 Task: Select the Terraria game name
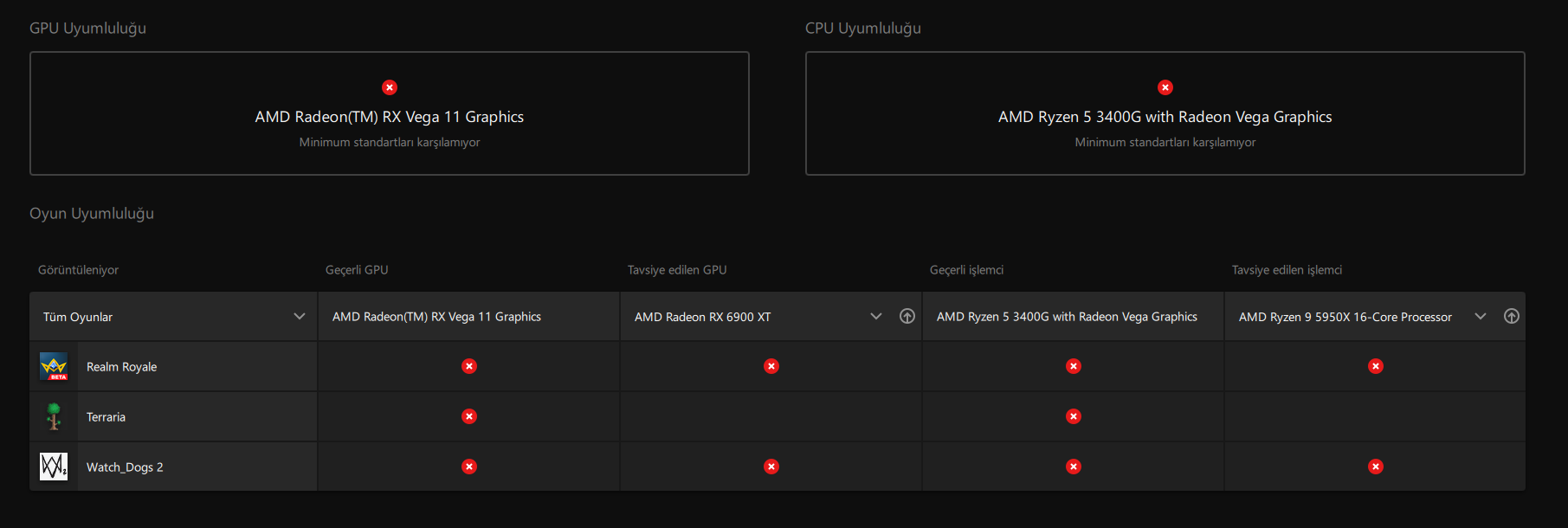click(106, 417)
